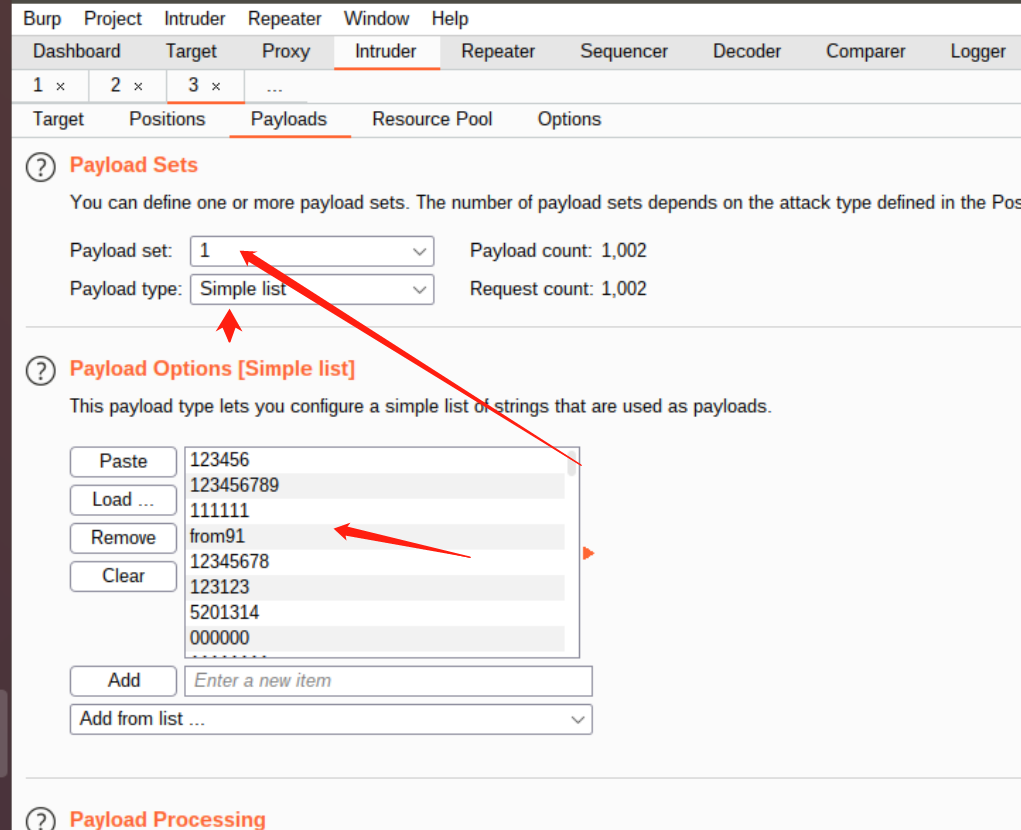Open the Window menu
The height and width of the screenshot is (830, 1021).
[x=376, y=19]
